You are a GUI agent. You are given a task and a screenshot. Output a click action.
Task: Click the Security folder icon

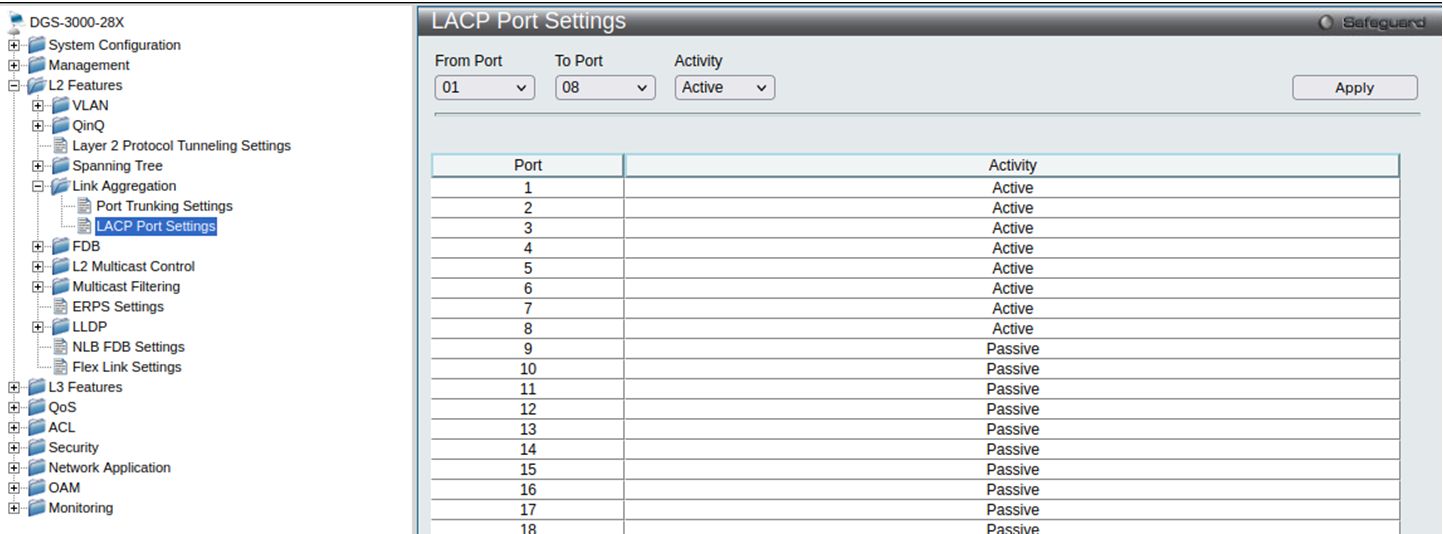pos(37,448)
